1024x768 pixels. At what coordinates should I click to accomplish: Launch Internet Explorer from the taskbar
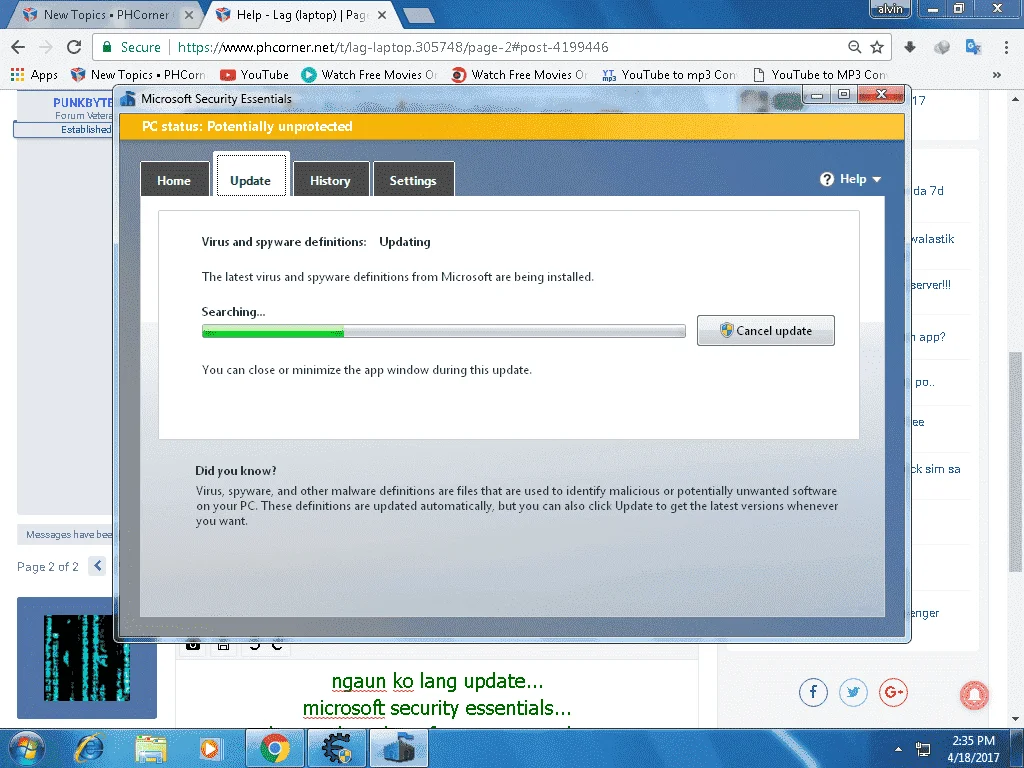click(89, 748)
